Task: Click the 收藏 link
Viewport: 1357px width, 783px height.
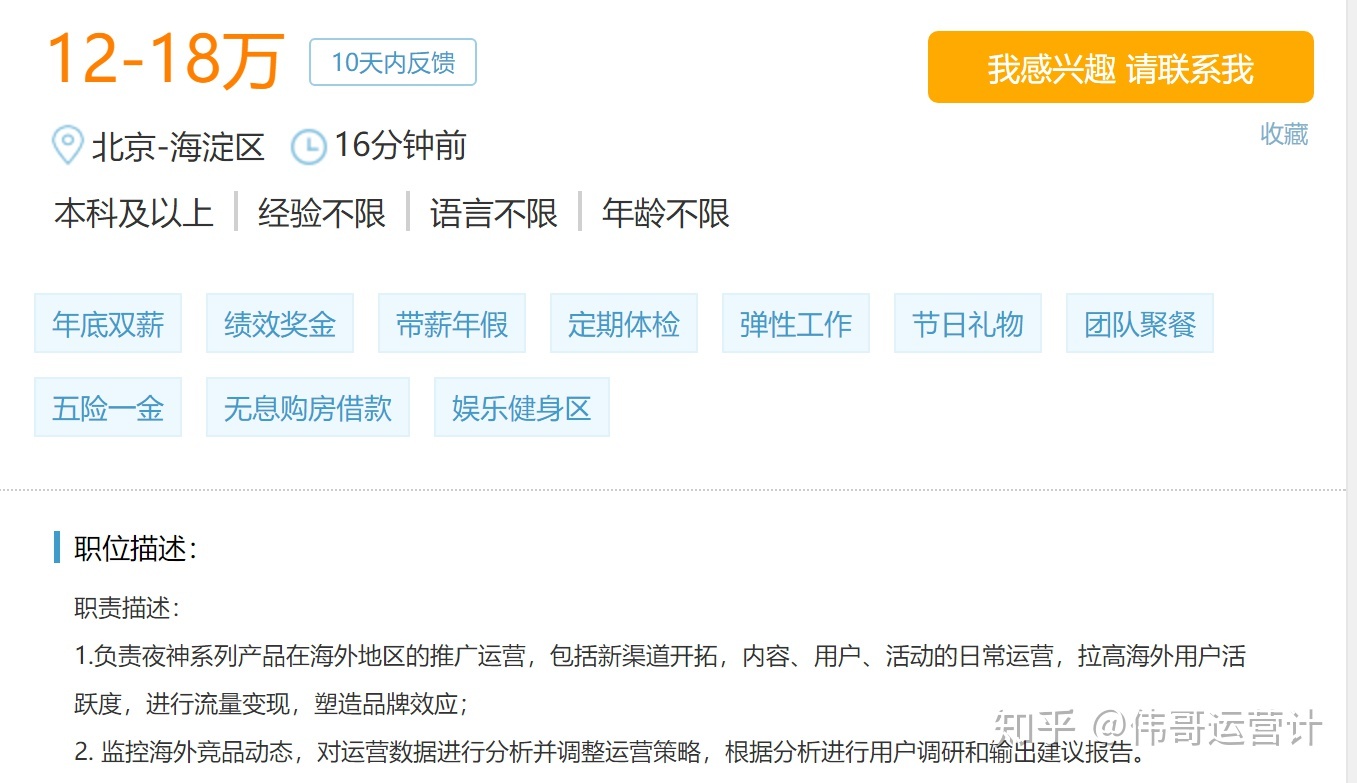Action: pos(1284,134)
